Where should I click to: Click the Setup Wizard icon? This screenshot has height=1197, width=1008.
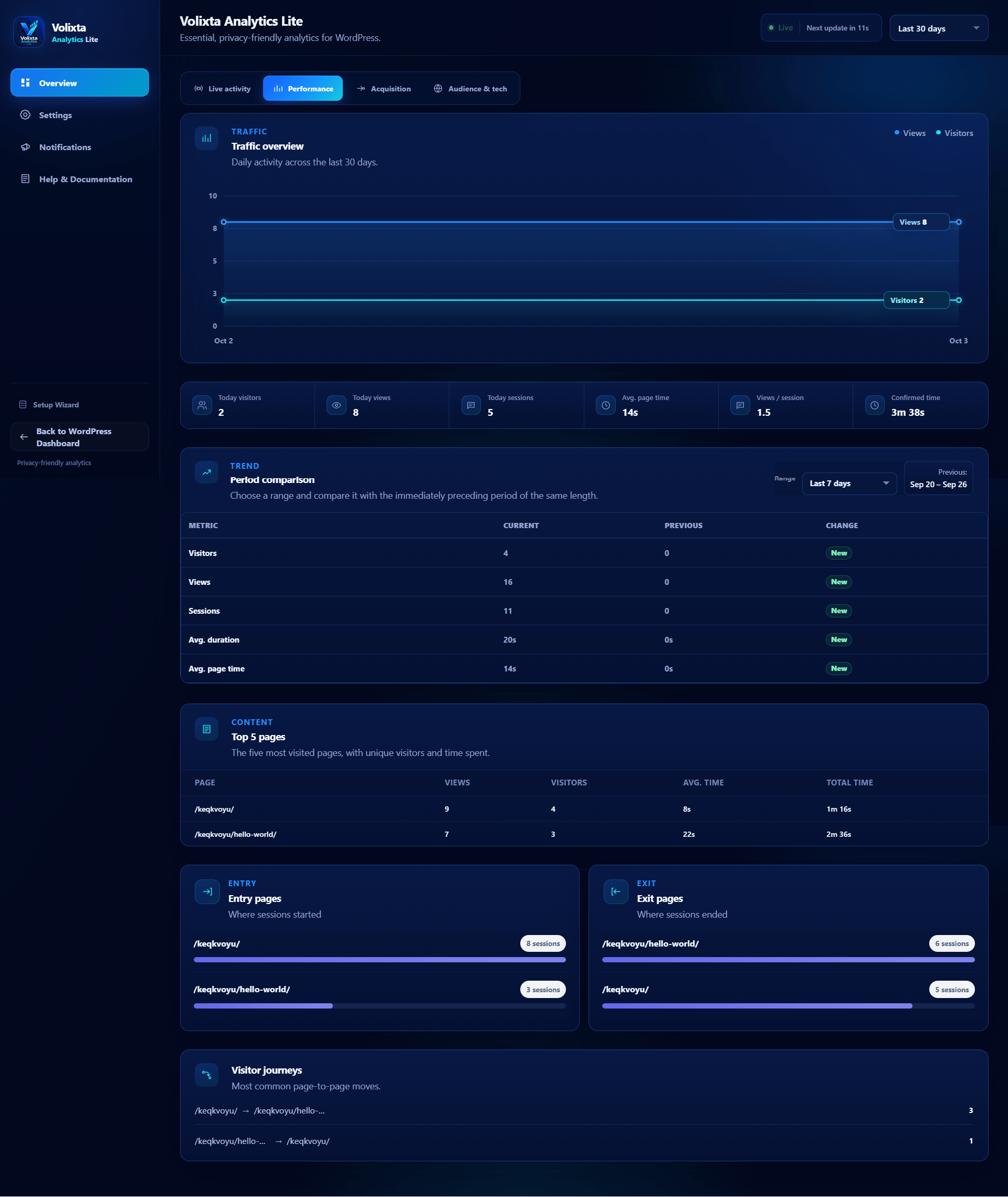(x=23, y=405)
